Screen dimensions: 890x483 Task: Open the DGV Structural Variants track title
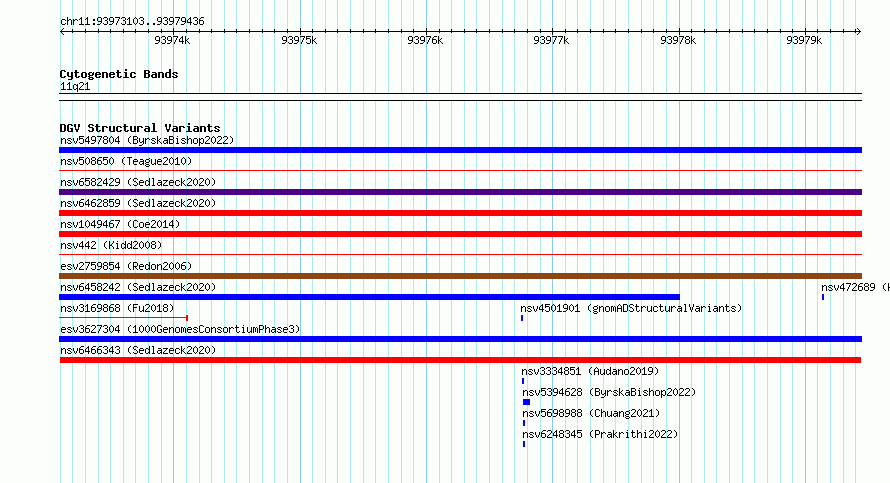[x=140, y=128]
